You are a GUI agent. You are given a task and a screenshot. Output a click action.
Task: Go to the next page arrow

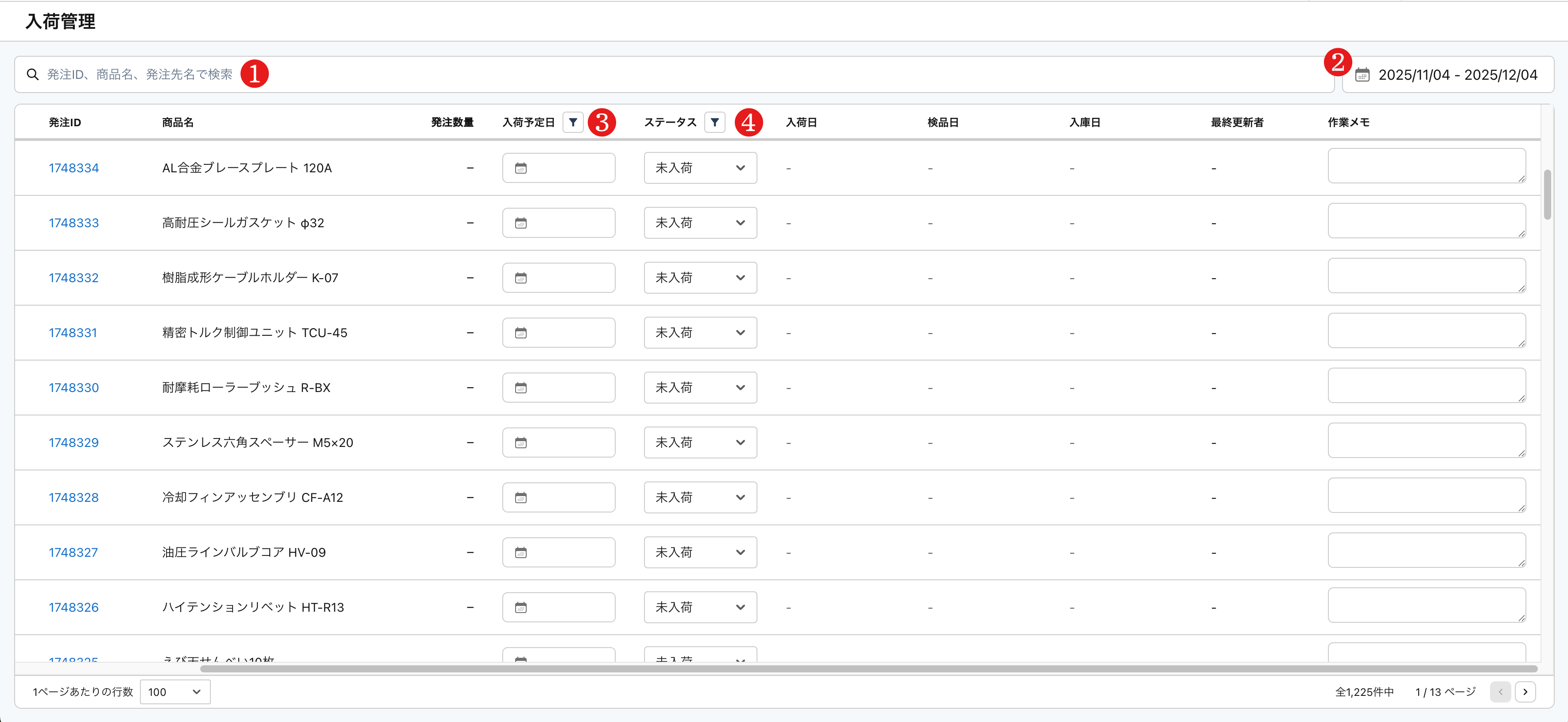[1525, 691]
